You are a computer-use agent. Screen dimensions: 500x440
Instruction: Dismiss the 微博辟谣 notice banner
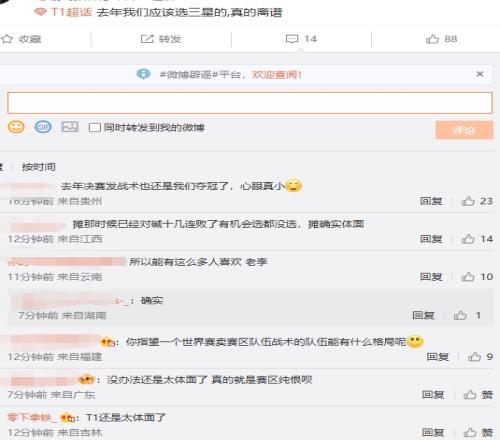pyautogui.click(x=480, y=74)
